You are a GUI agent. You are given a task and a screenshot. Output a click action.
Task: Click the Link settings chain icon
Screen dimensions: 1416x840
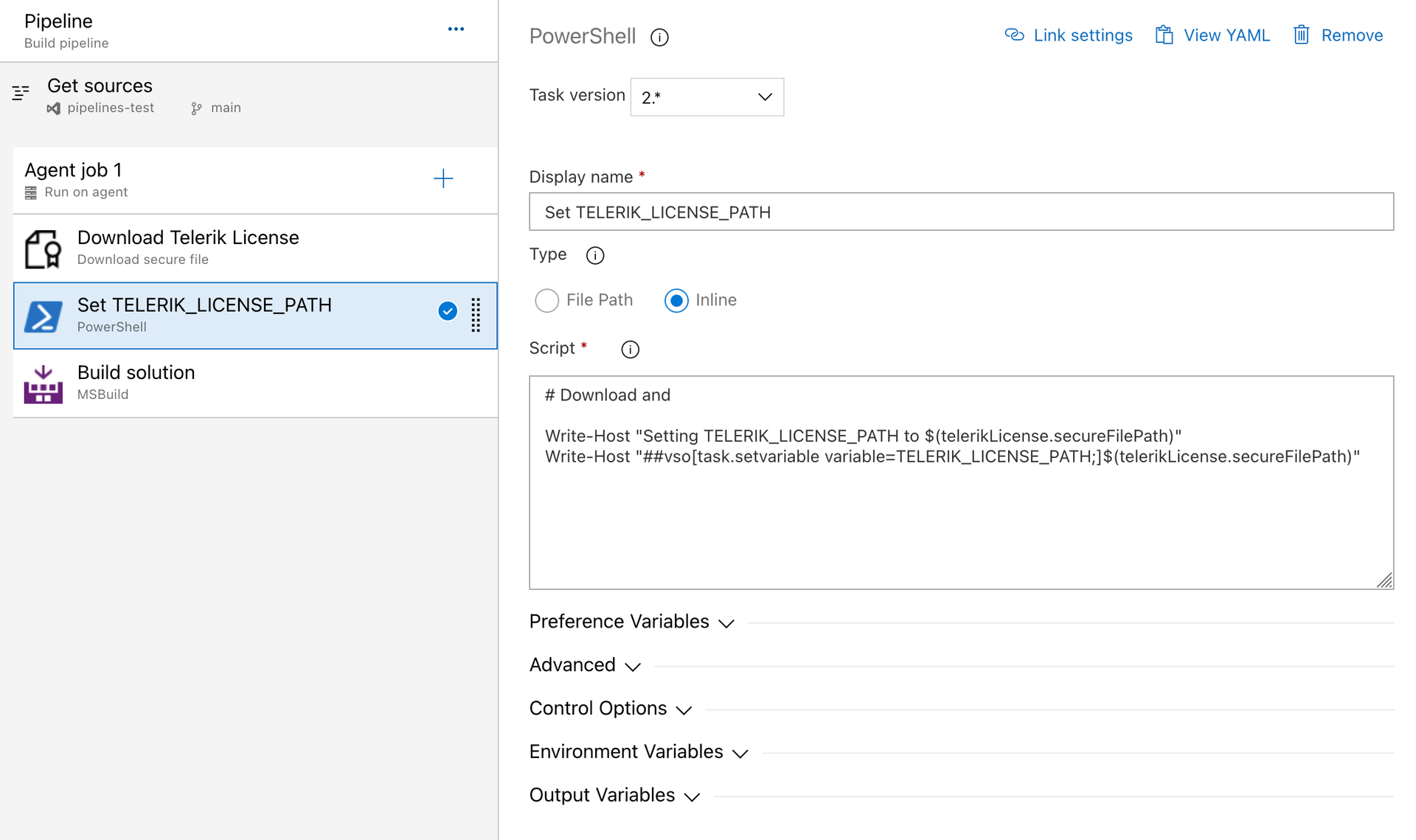pyautogui.click(x=1013, y=35)
